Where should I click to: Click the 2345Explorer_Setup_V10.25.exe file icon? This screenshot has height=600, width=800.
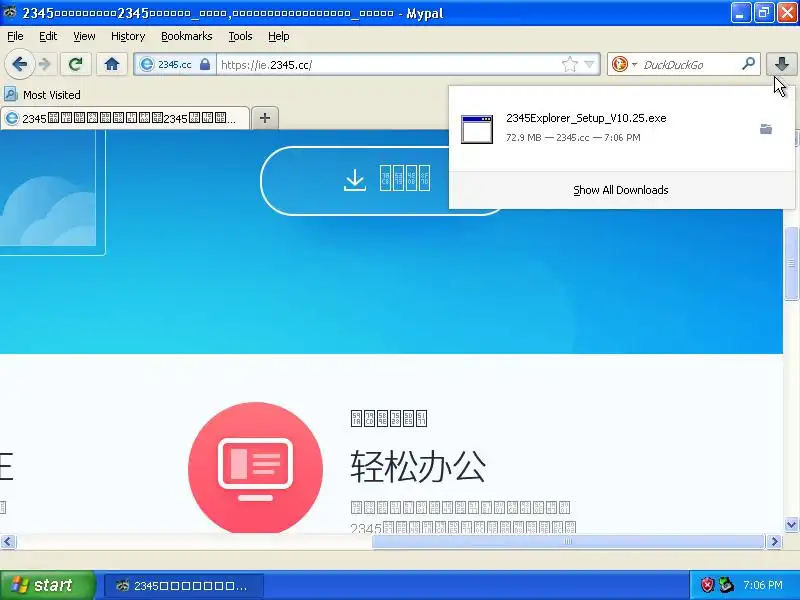coord(477,129)
